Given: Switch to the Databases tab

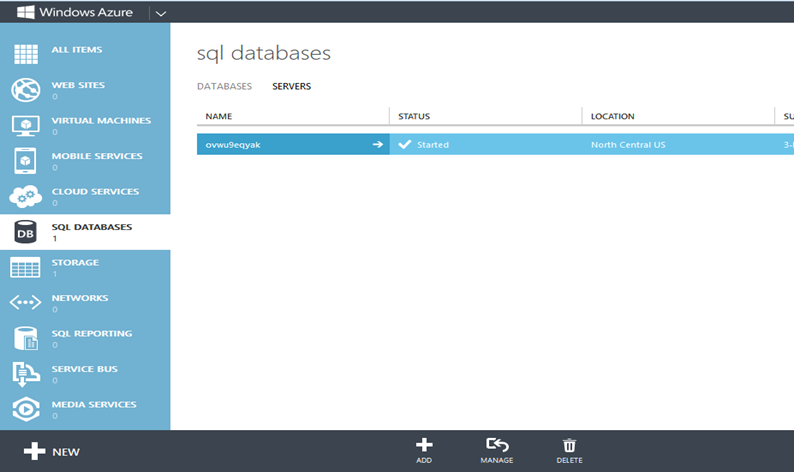Looking at the screenshot, I should [x=224, y=87].
